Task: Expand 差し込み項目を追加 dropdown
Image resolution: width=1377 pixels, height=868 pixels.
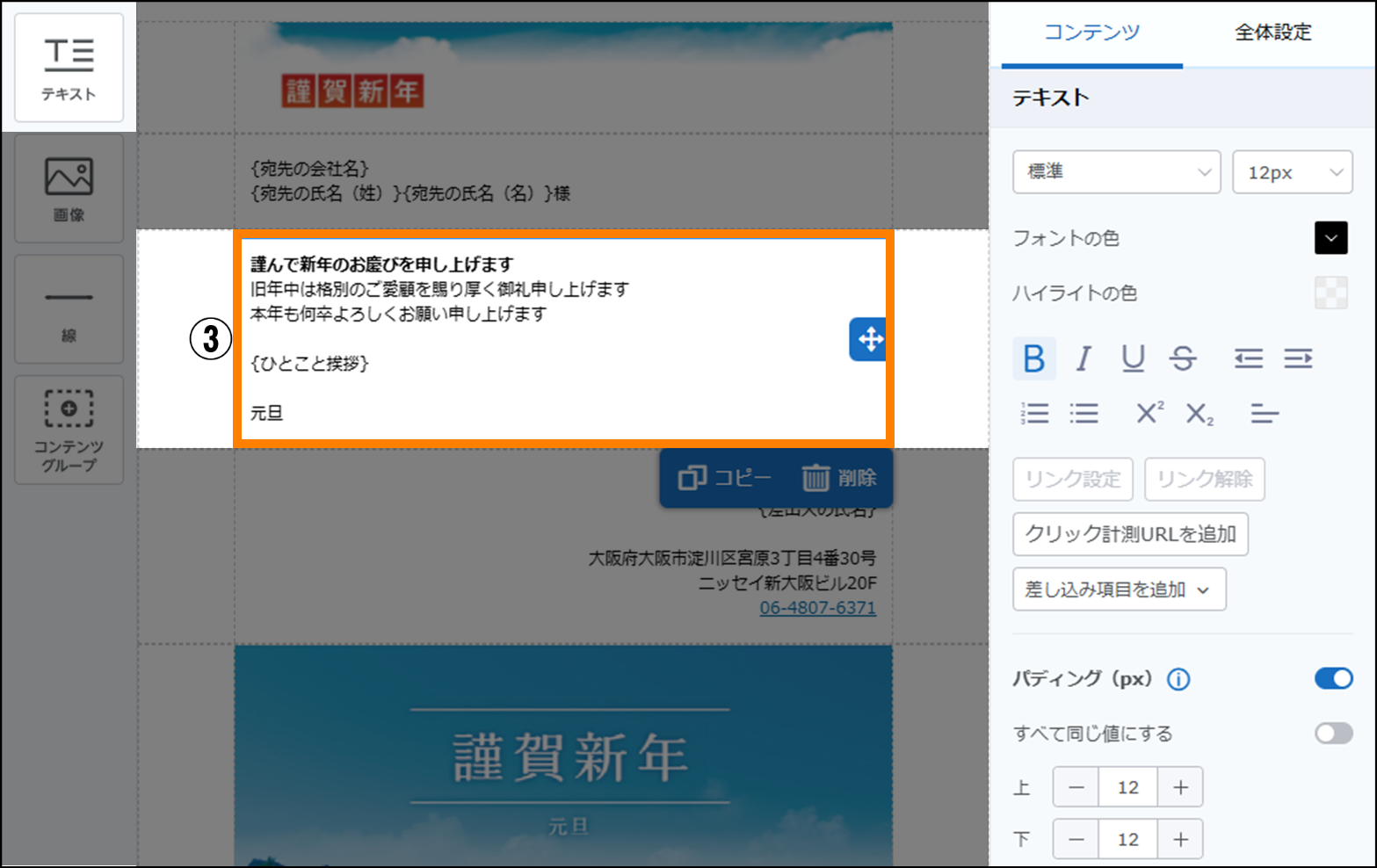Action: pos(1119,590)
